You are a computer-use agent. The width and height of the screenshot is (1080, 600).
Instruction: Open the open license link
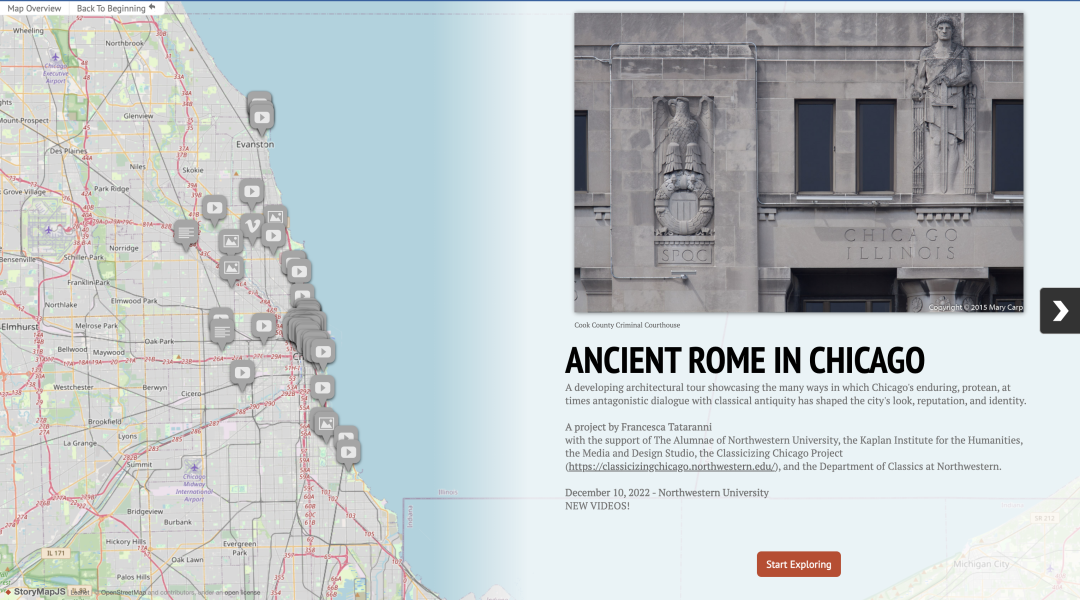pos(242,592)
